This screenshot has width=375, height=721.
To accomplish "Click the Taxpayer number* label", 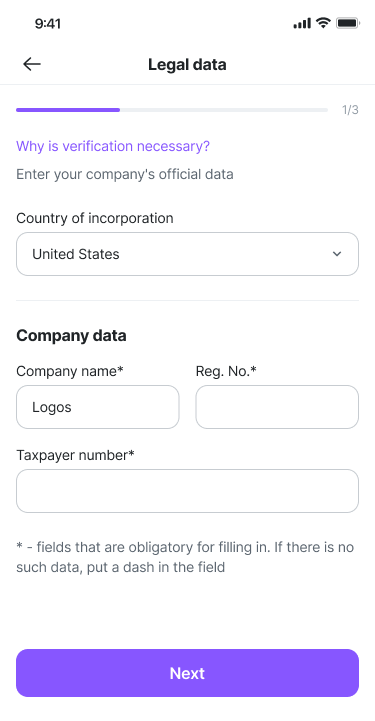I will click(x=75, y=455).
